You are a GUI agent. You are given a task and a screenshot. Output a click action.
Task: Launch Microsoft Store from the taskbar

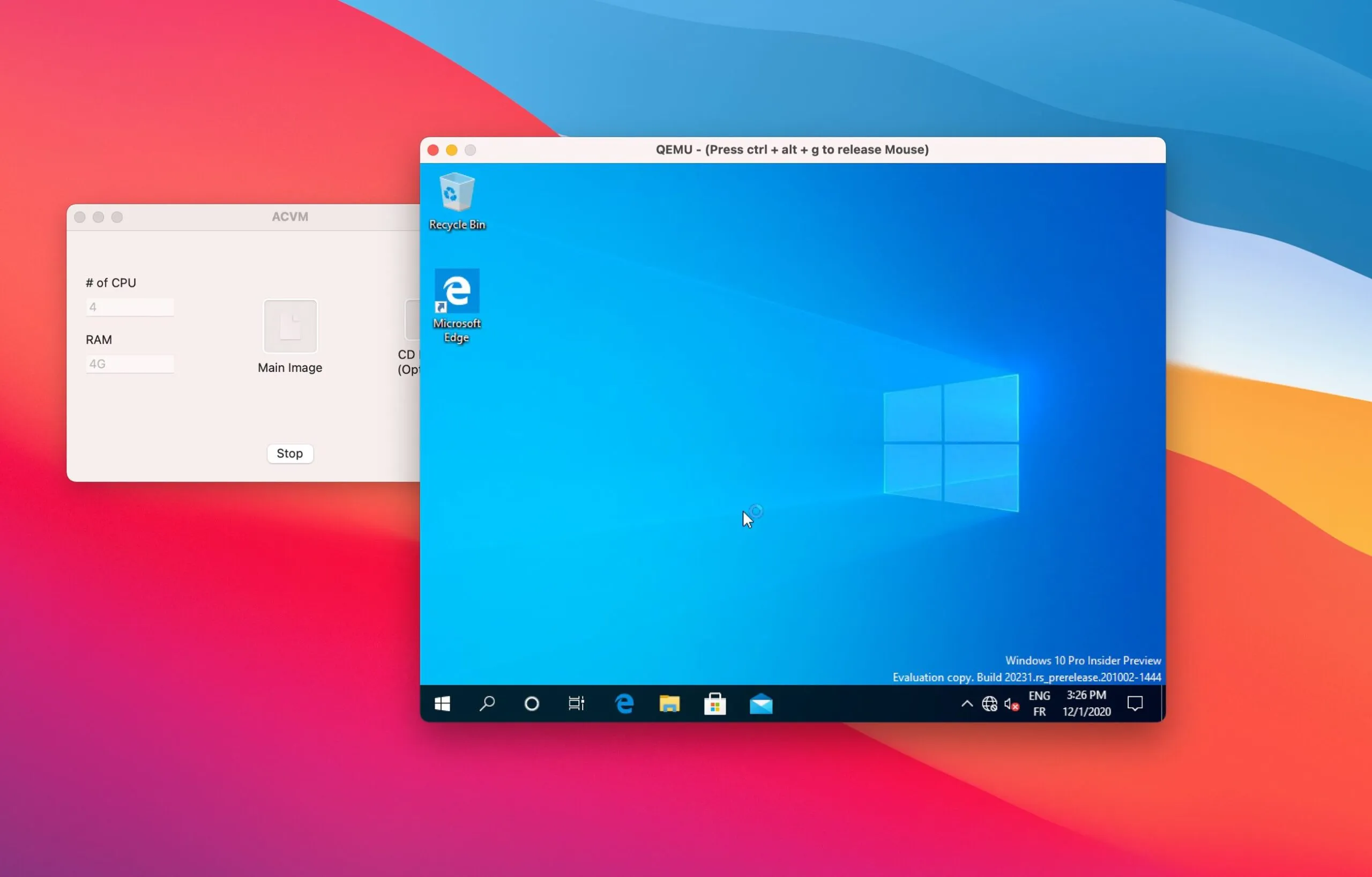(715, 704)
